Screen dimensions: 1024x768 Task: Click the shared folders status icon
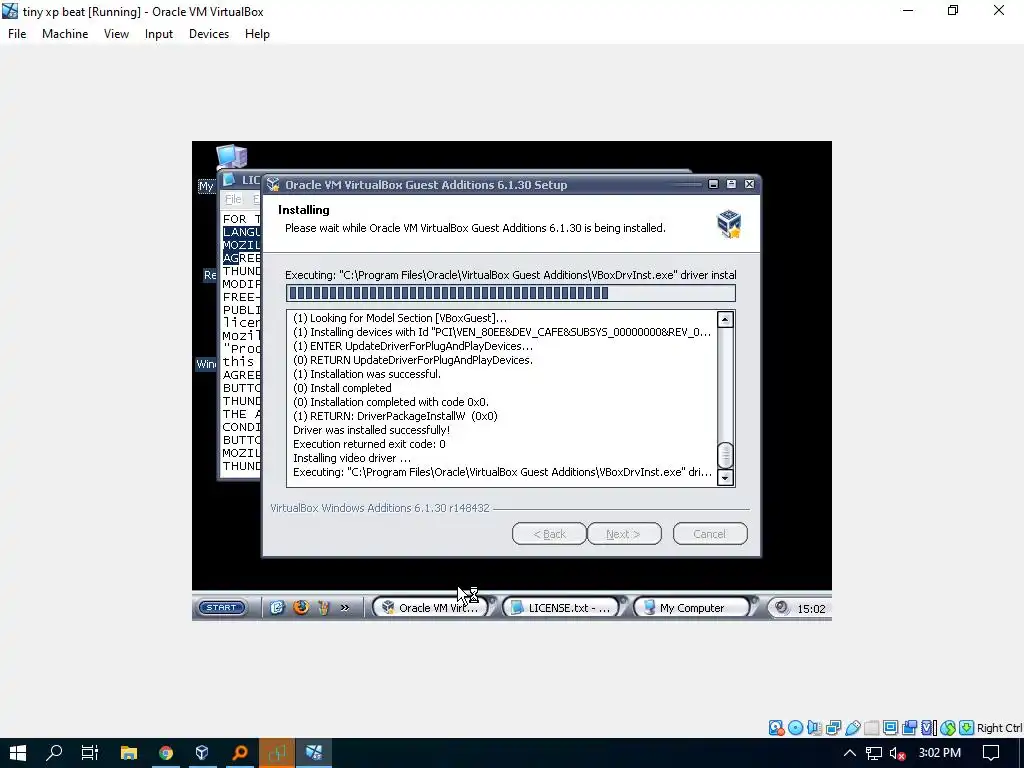click(x=871, y=728)
